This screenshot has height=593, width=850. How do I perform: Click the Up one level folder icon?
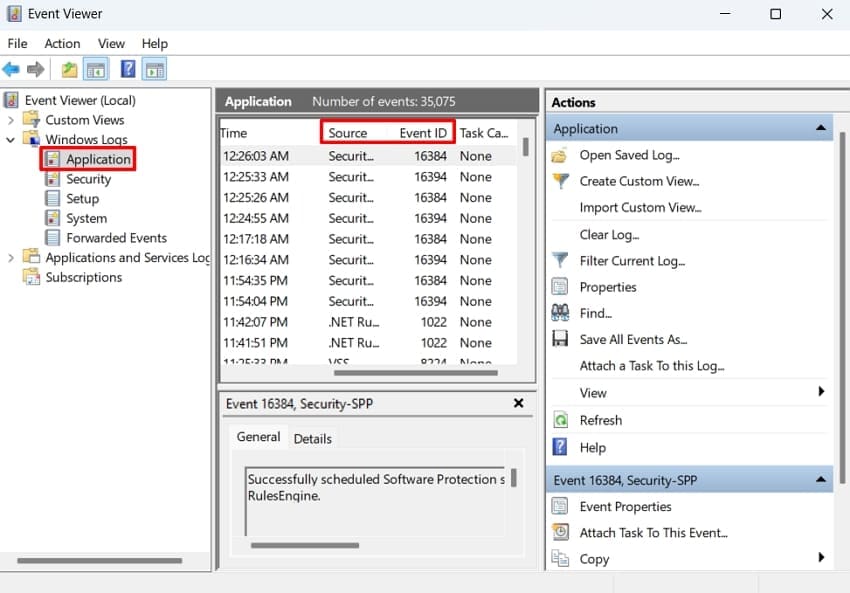[x=69, y=69]
